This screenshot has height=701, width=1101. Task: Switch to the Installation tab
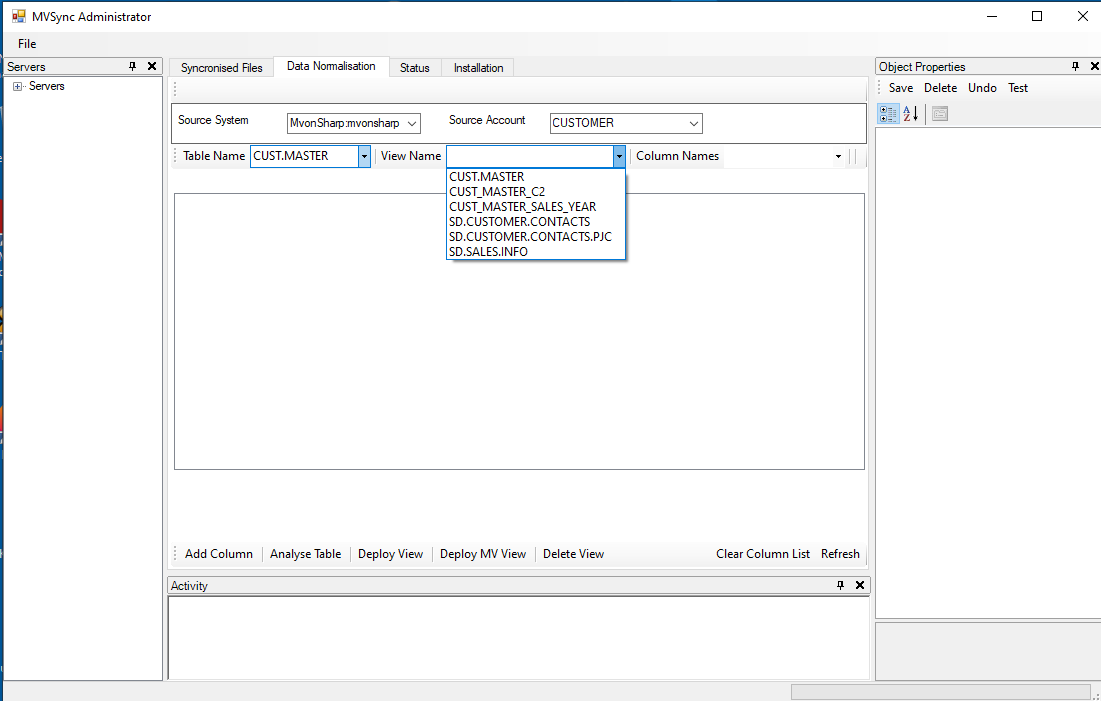coord(478,67)
